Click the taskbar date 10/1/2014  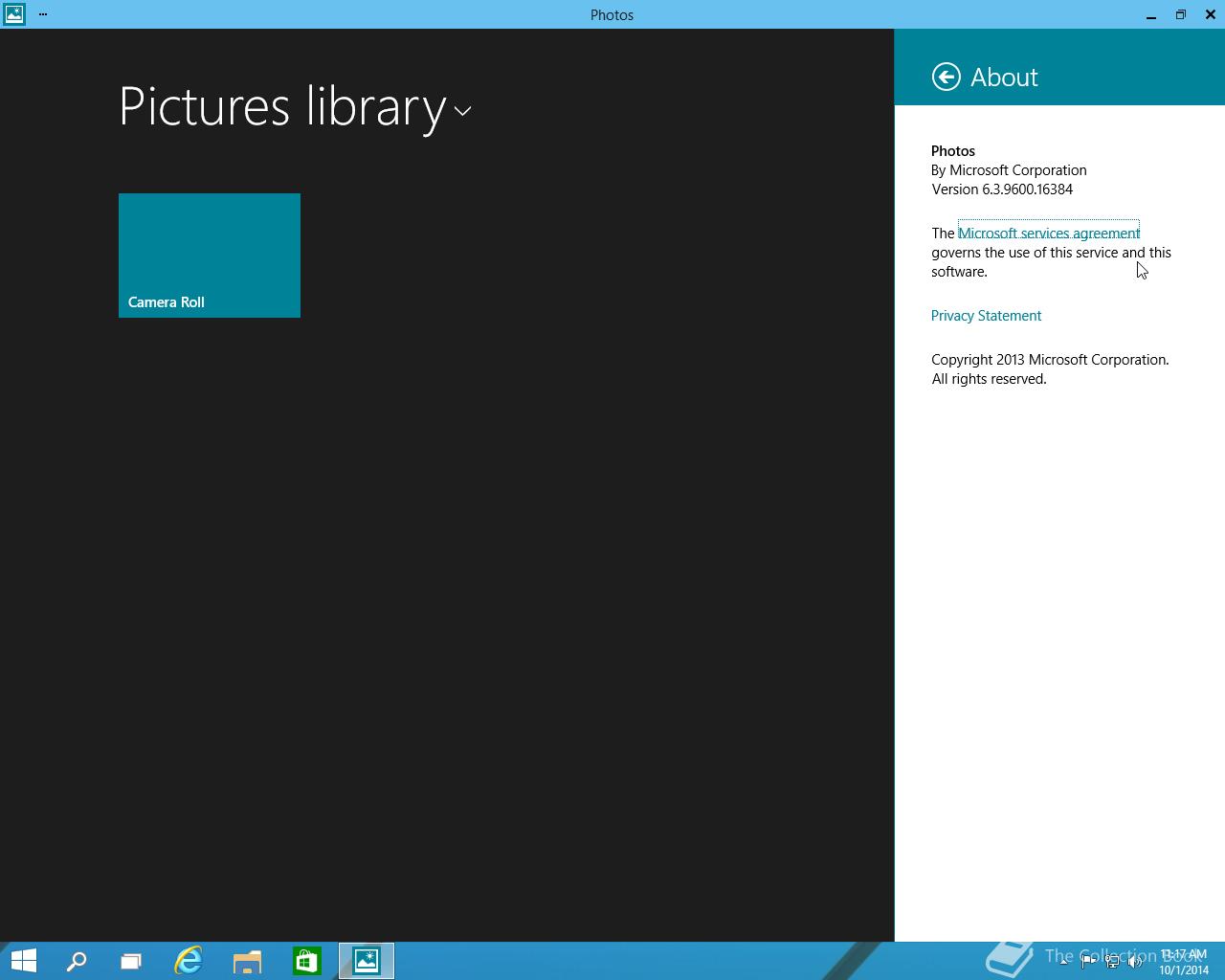click(x=1184, y=969)
